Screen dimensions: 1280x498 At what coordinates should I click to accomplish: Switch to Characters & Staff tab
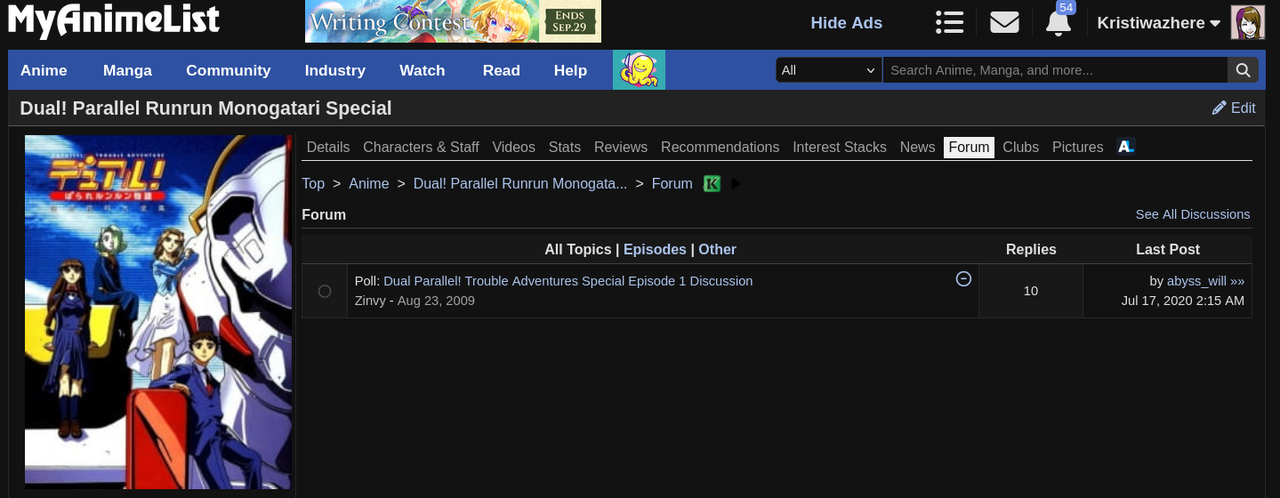(x=421, y=147)
